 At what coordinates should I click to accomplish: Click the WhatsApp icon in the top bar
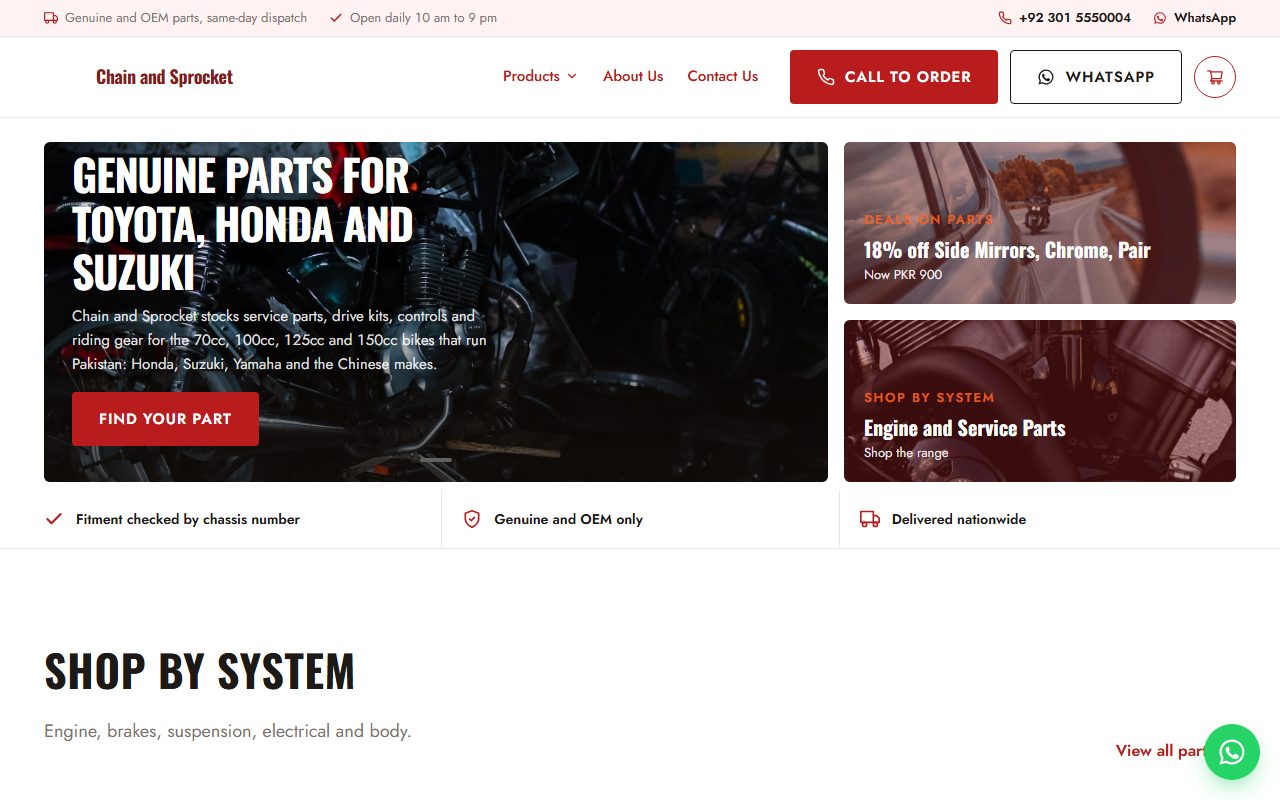pos(1160,18)
